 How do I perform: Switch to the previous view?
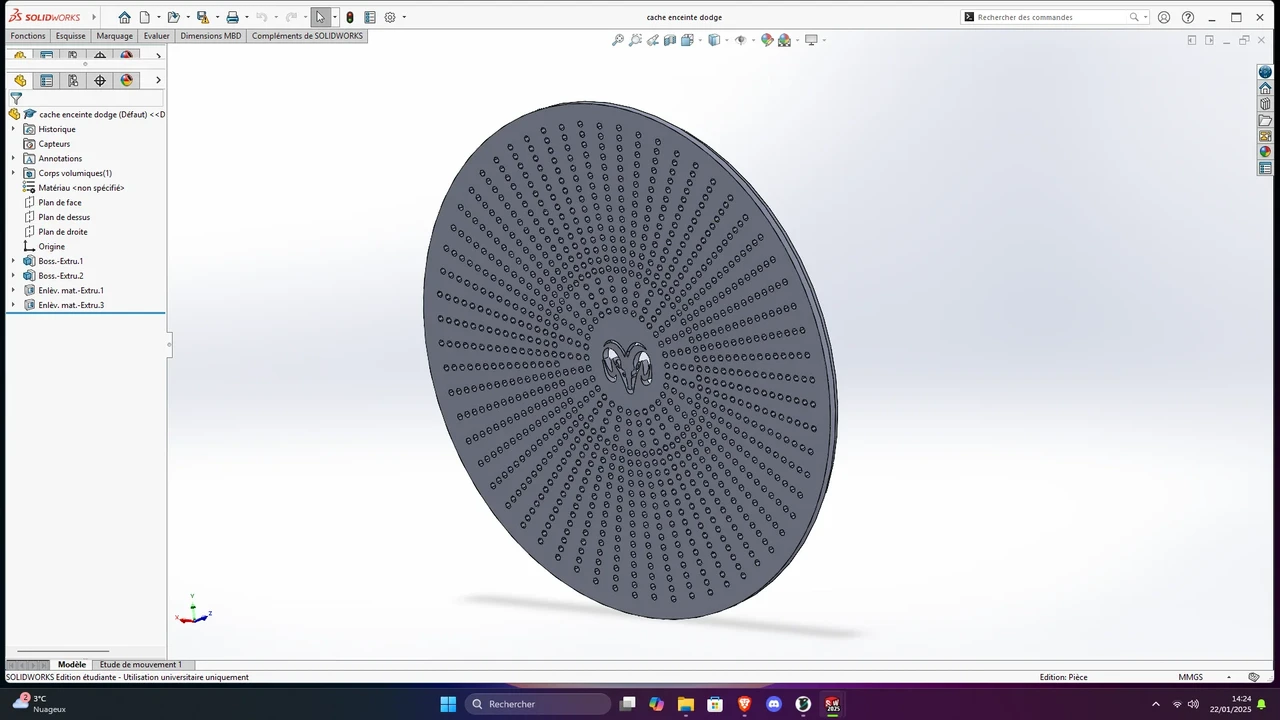pos(653,40)
